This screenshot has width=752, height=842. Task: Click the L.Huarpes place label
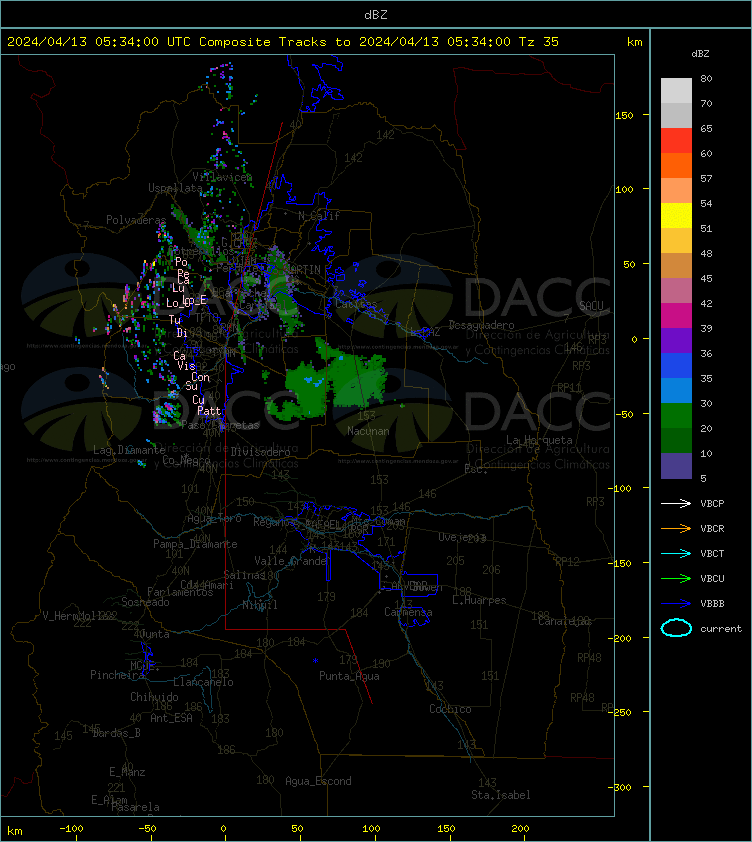479,600
